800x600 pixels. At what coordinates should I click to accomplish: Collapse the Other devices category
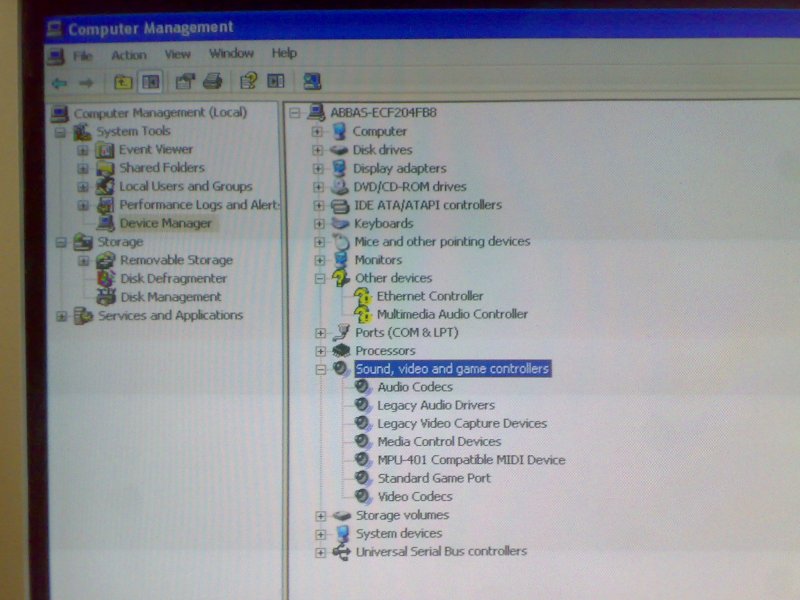pyautogui.click(x=319, y=279)
